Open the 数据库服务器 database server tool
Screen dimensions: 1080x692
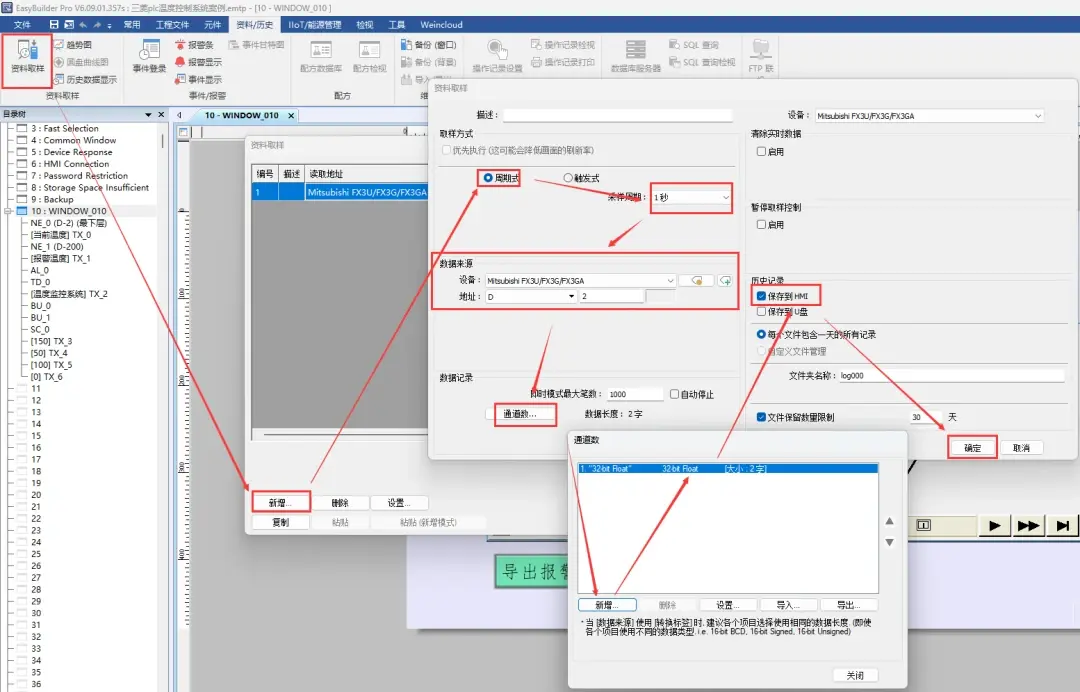pos(636,56)
